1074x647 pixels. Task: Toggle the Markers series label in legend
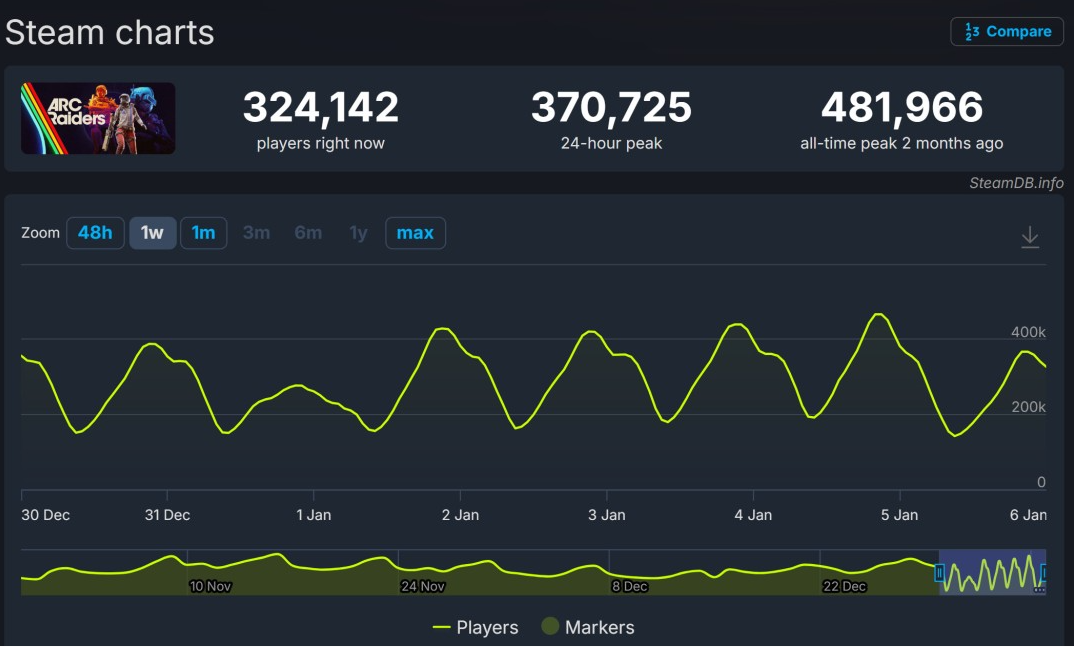[599, 628]
